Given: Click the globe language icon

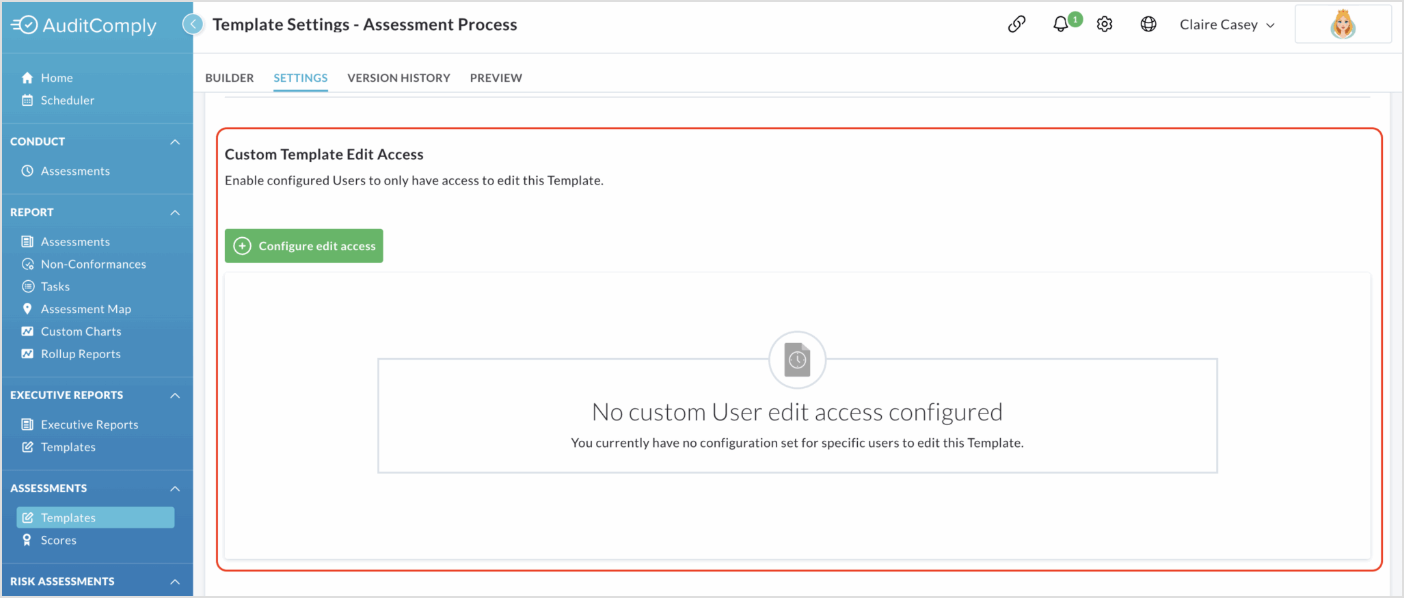Looking at the screenshot, I should pyautogui.click(x=1148, y=25).
